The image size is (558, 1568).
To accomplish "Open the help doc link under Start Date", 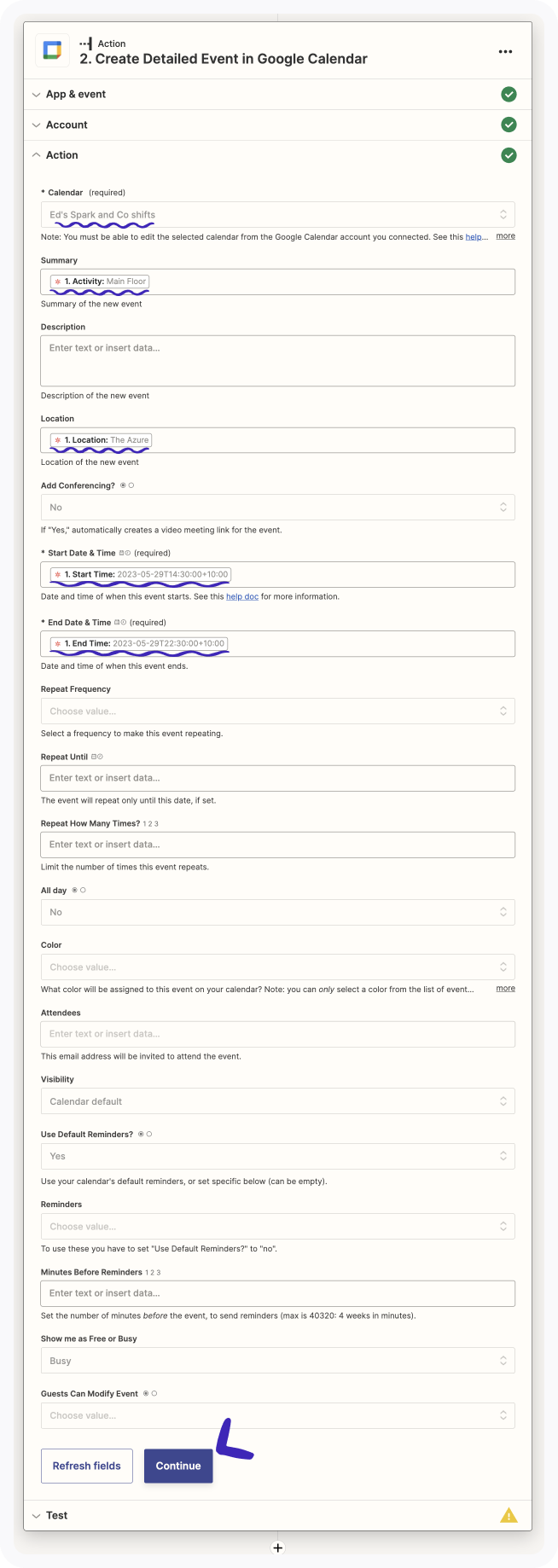I will [241, 596].
